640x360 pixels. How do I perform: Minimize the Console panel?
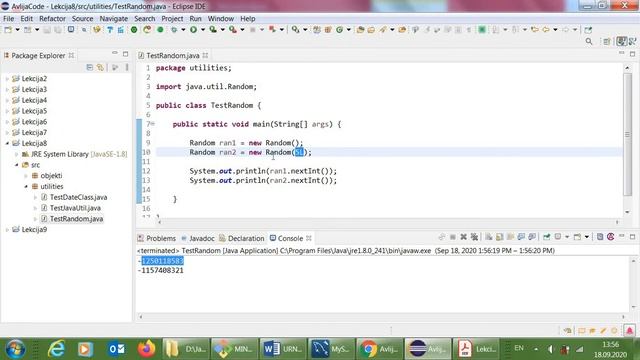621,236
